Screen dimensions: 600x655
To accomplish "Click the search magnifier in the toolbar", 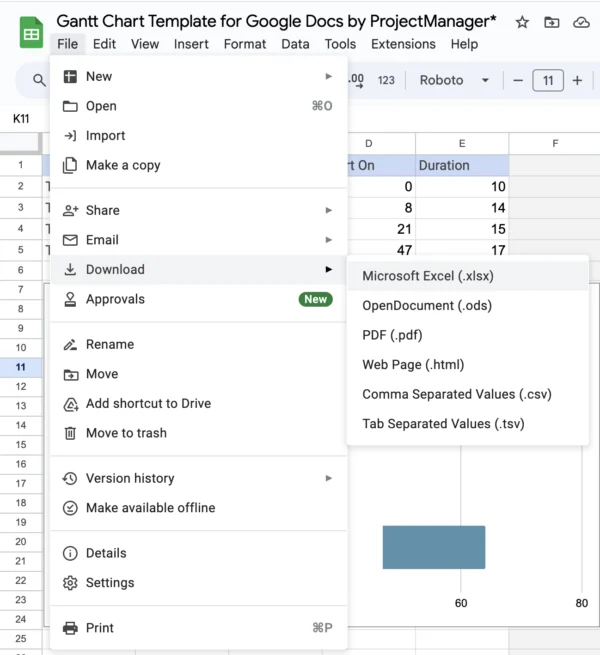I will click(x=39, y=80).
